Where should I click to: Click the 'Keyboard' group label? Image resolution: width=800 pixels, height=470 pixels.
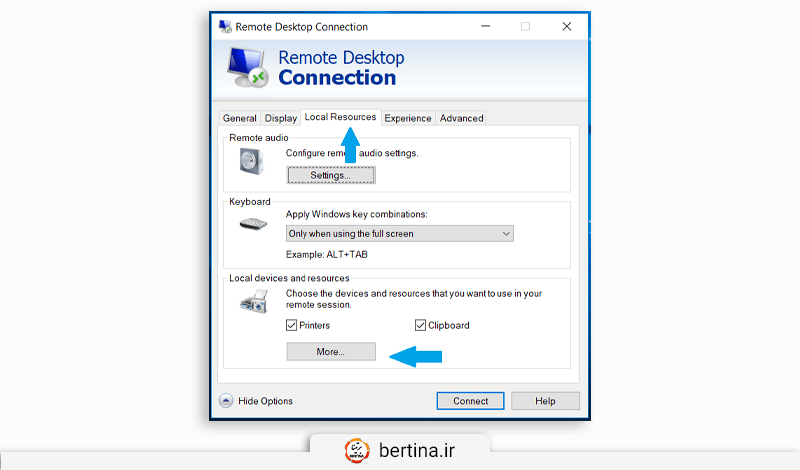pyautogui.click(x=249, y=202)
